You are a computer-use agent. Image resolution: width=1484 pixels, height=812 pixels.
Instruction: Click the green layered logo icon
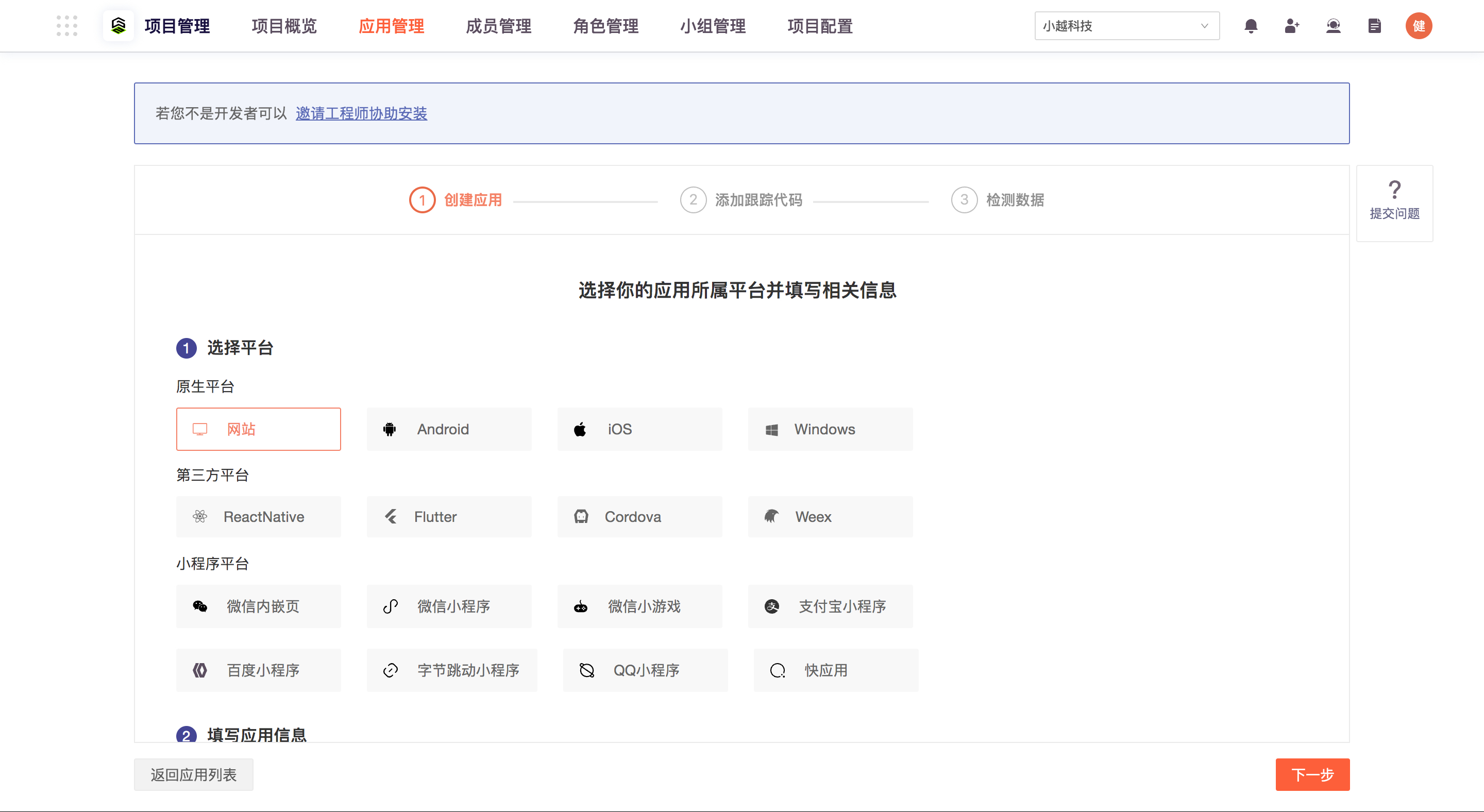point(118,26)
